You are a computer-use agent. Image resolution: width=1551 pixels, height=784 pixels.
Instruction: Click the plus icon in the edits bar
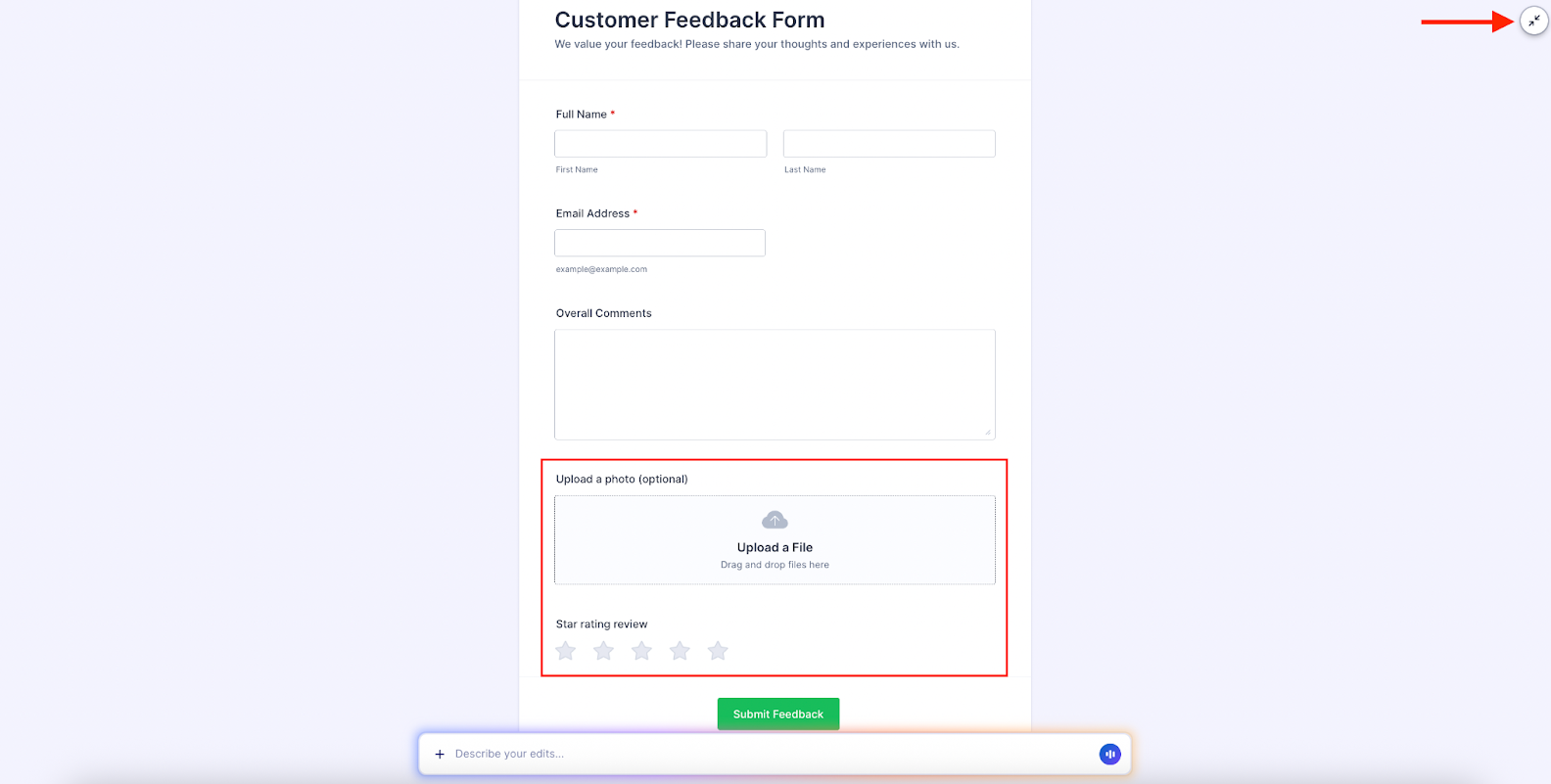[x=439, y=754]
